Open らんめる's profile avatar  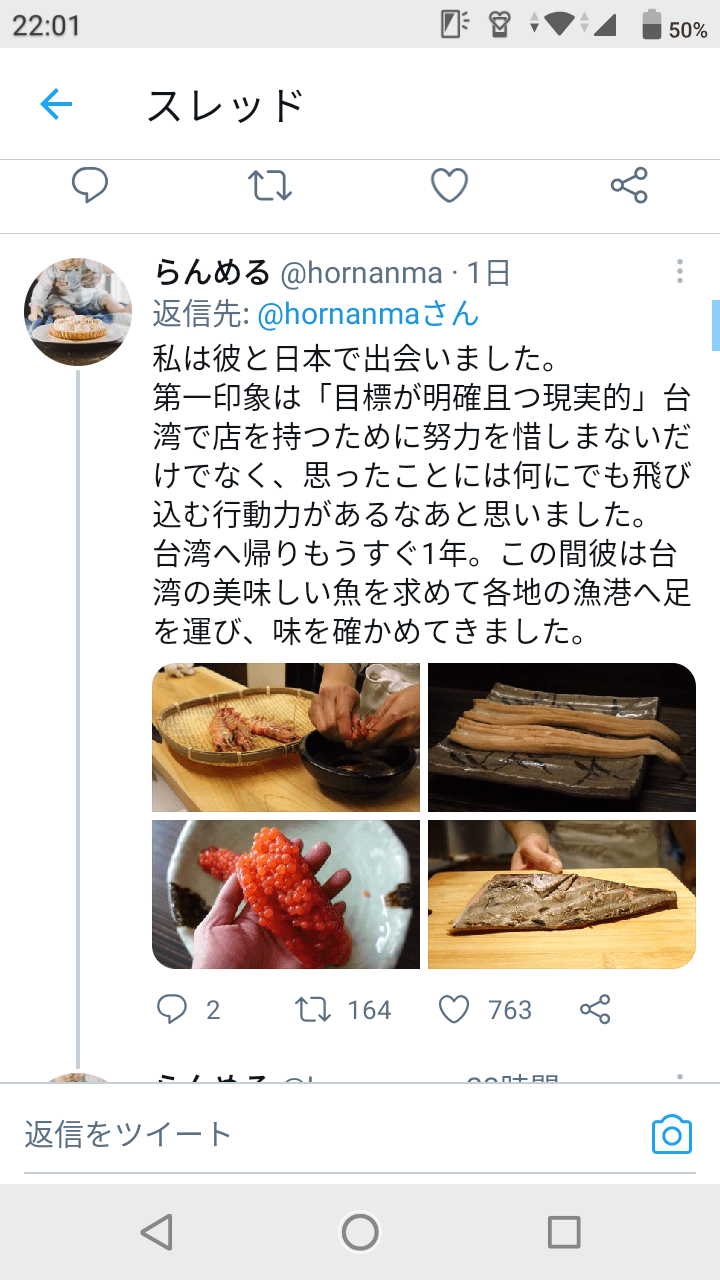pyautogui.click(x=78, y=312)
